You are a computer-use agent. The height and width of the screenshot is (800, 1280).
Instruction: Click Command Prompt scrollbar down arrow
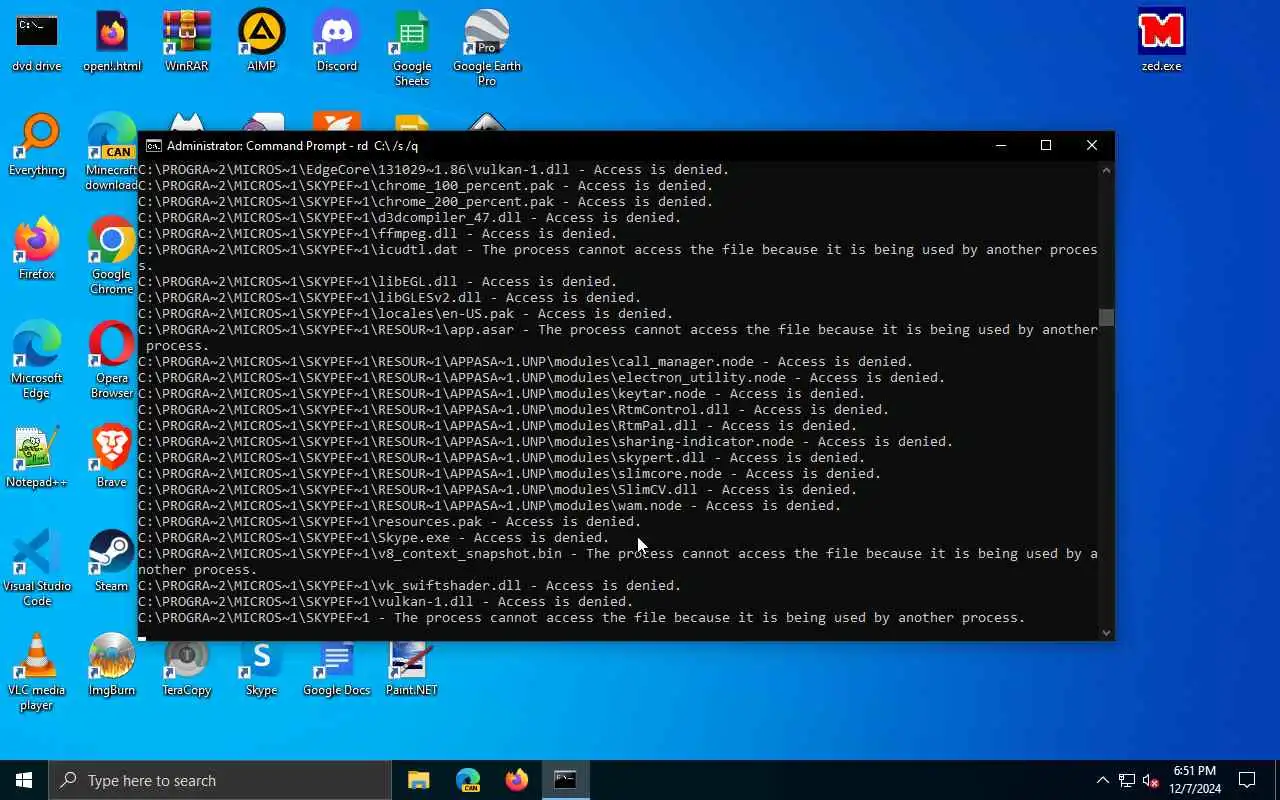click(x=1106, y=632)
